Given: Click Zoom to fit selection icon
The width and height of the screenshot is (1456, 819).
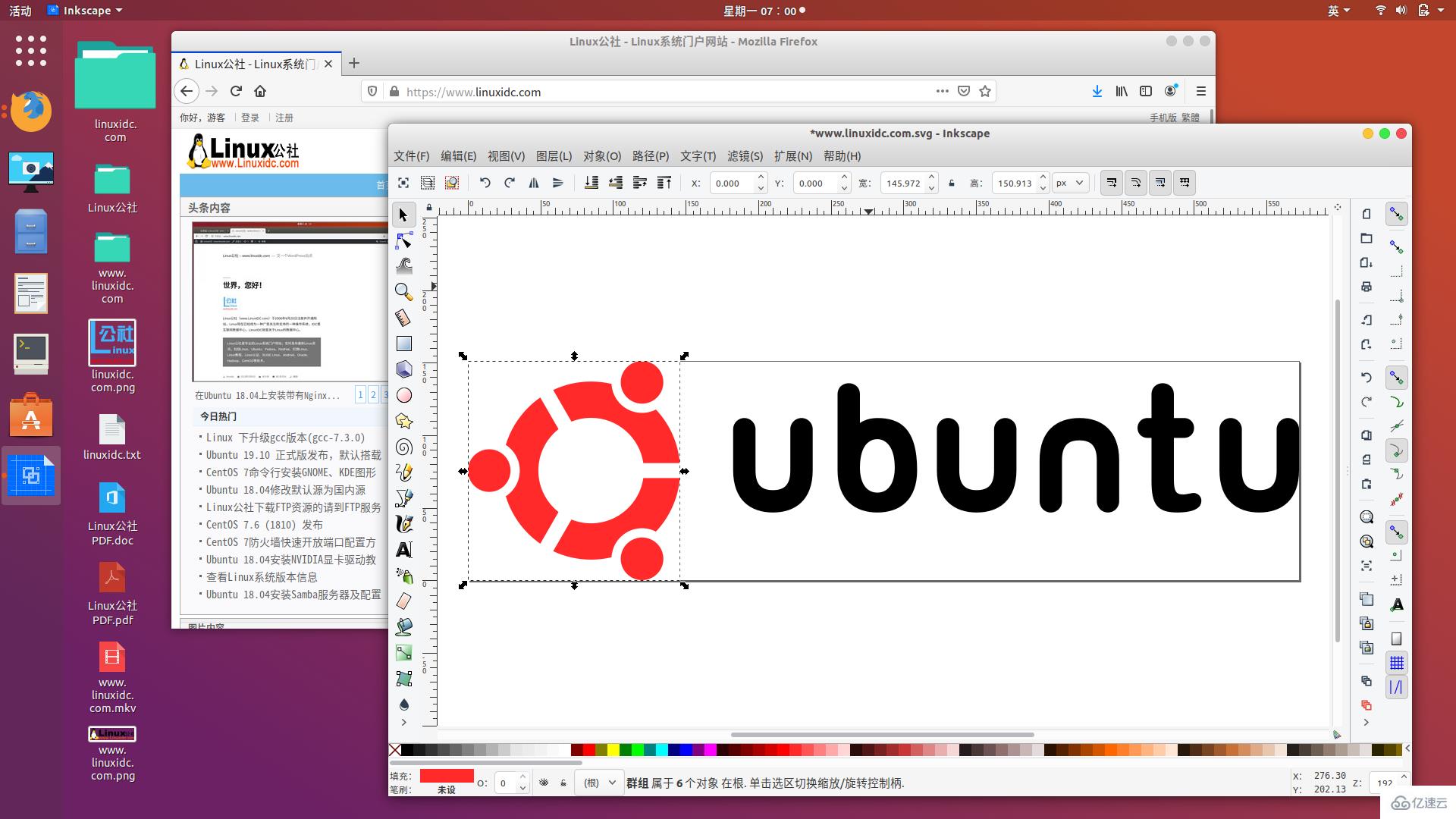Looking at the screenshot, I should coord(1367,517).
